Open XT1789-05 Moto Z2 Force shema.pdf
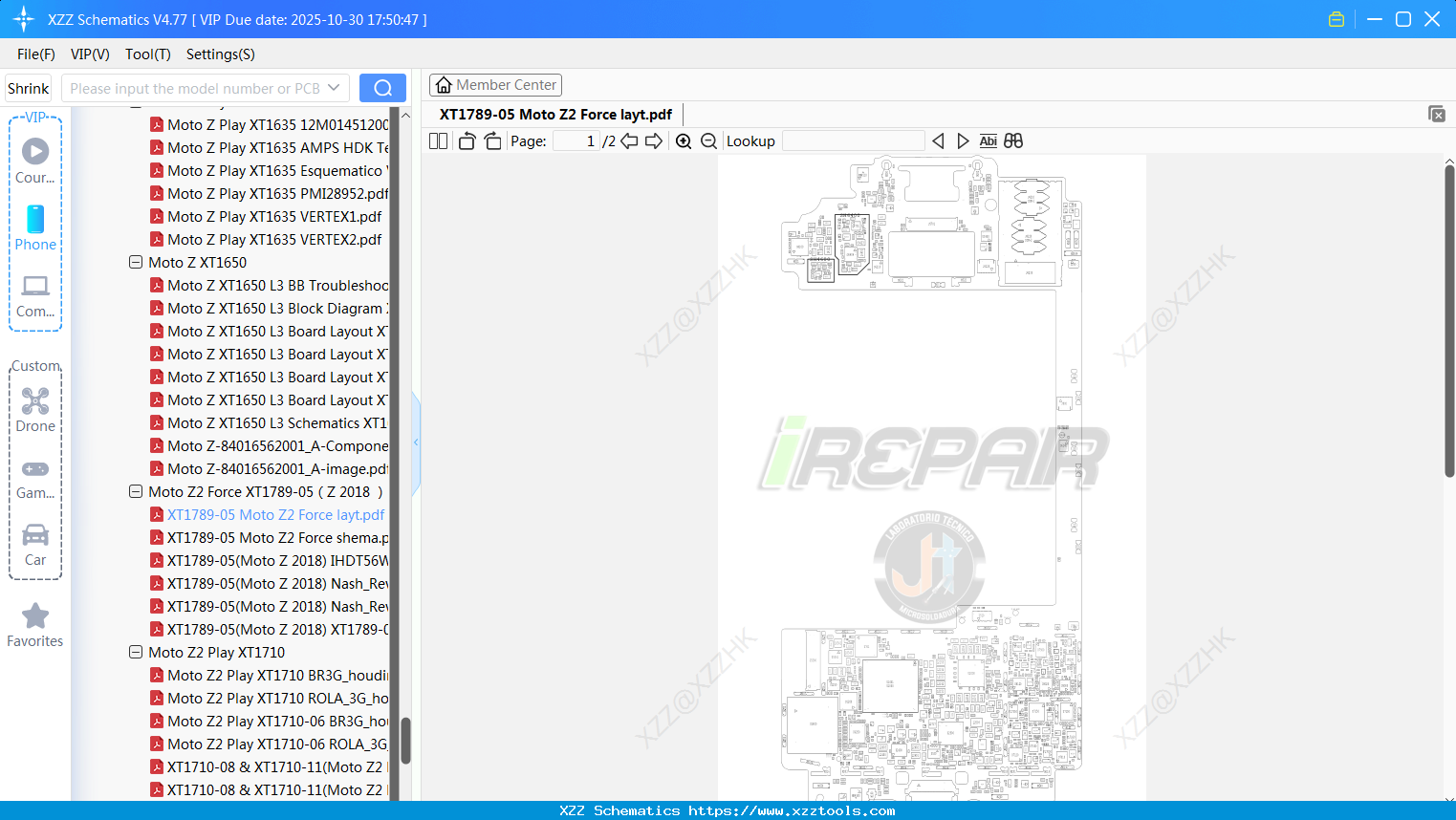This screenshot has height=820, width=1456. [277, 537]
